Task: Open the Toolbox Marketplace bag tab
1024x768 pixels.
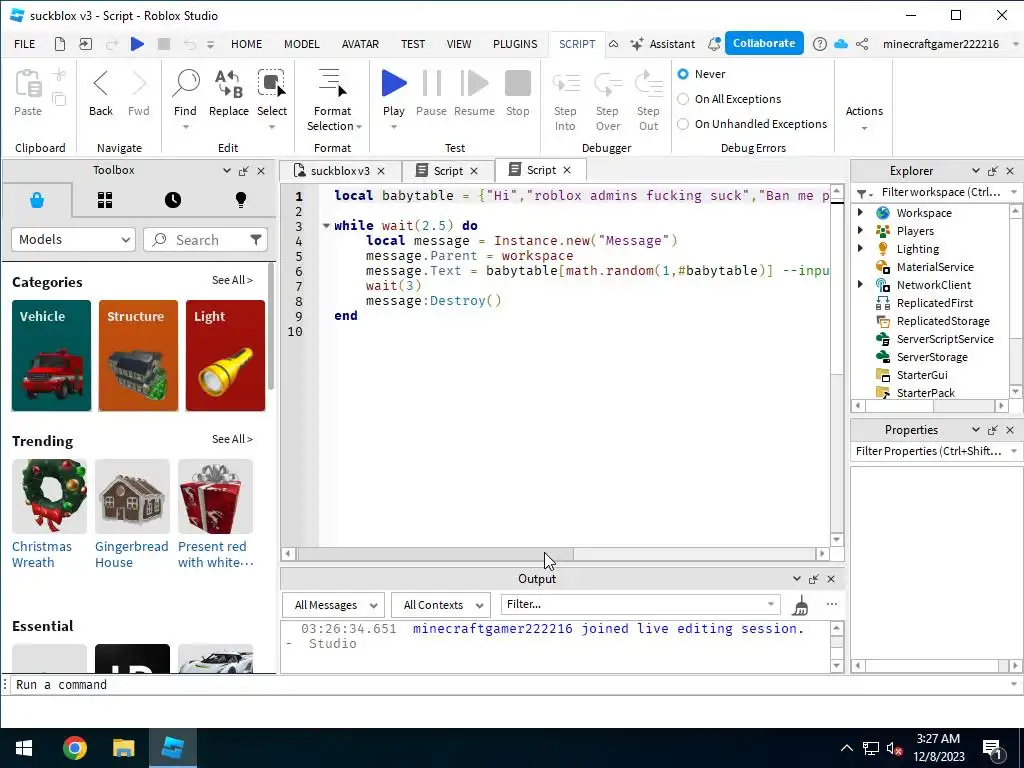Action: [37, 200]
